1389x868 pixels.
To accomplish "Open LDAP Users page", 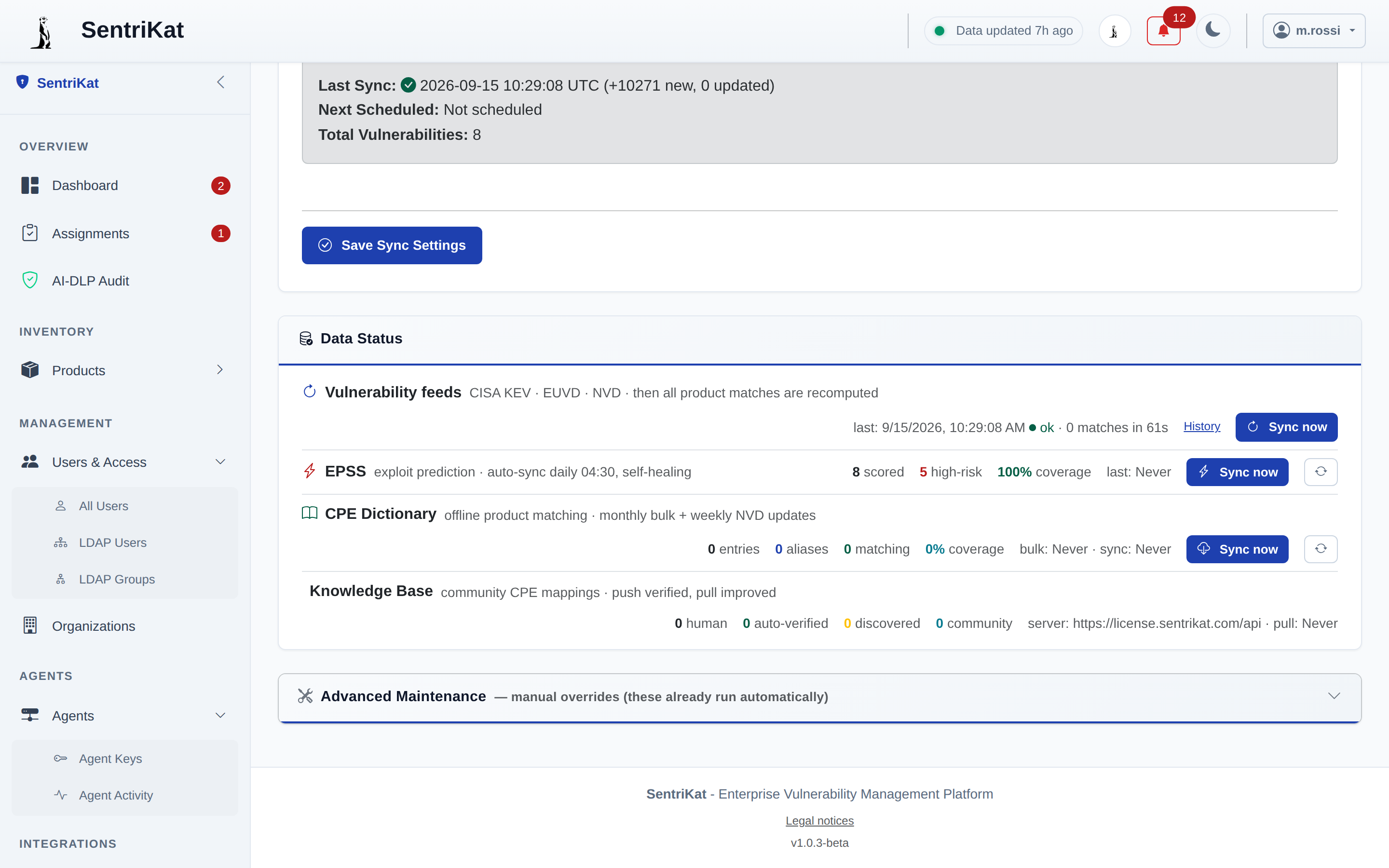I will point(125,542).
